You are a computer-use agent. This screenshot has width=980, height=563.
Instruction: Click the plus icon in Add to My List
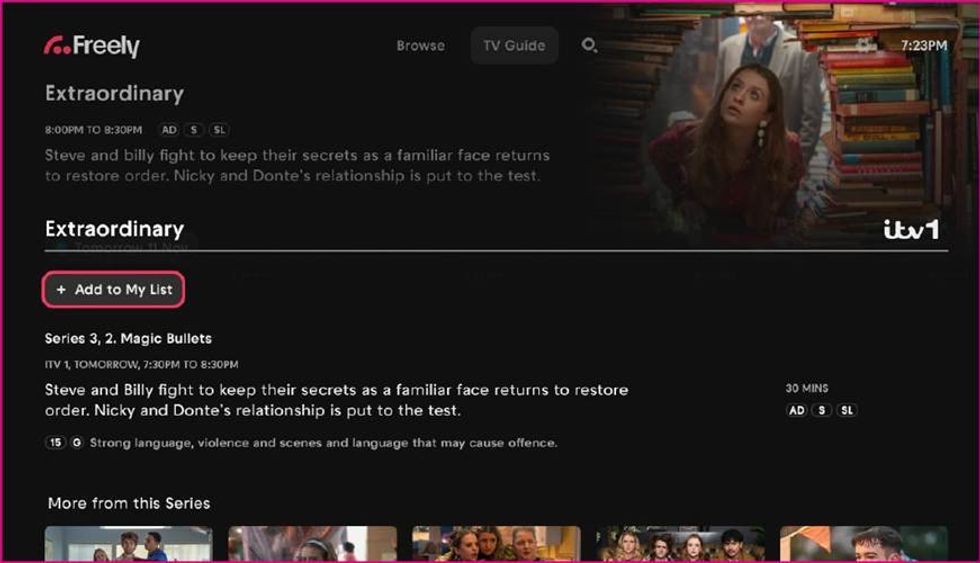pyautogui.click(x=61, y=289)
